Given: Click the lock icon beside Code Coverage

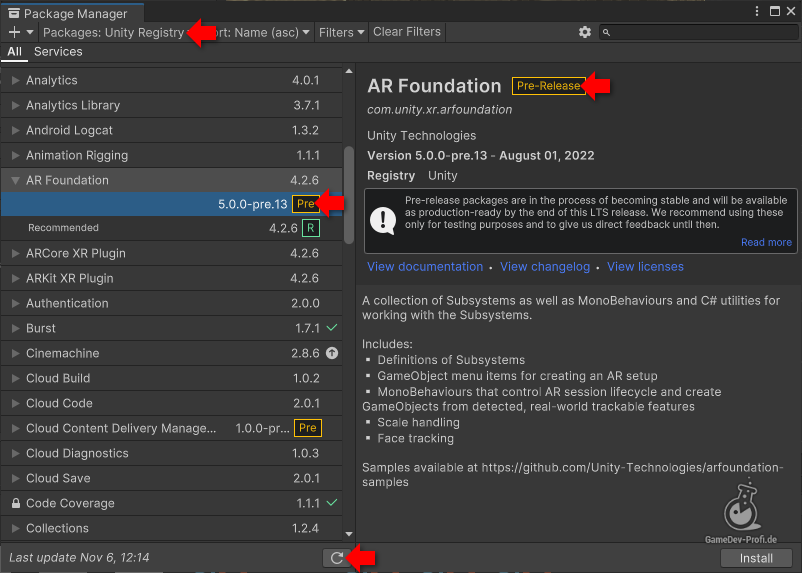Looking at the screenshot, I should [x=15, y=503].
